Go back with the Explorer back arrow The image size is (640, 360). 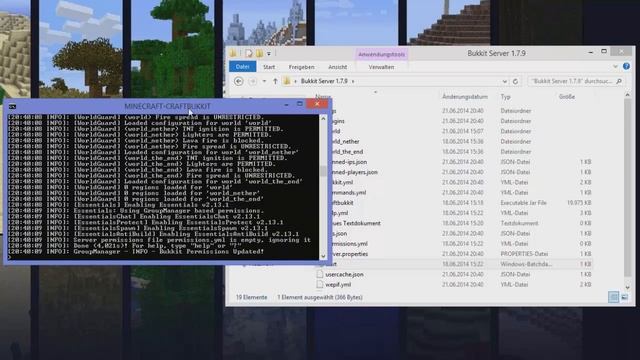pos(239,81)
